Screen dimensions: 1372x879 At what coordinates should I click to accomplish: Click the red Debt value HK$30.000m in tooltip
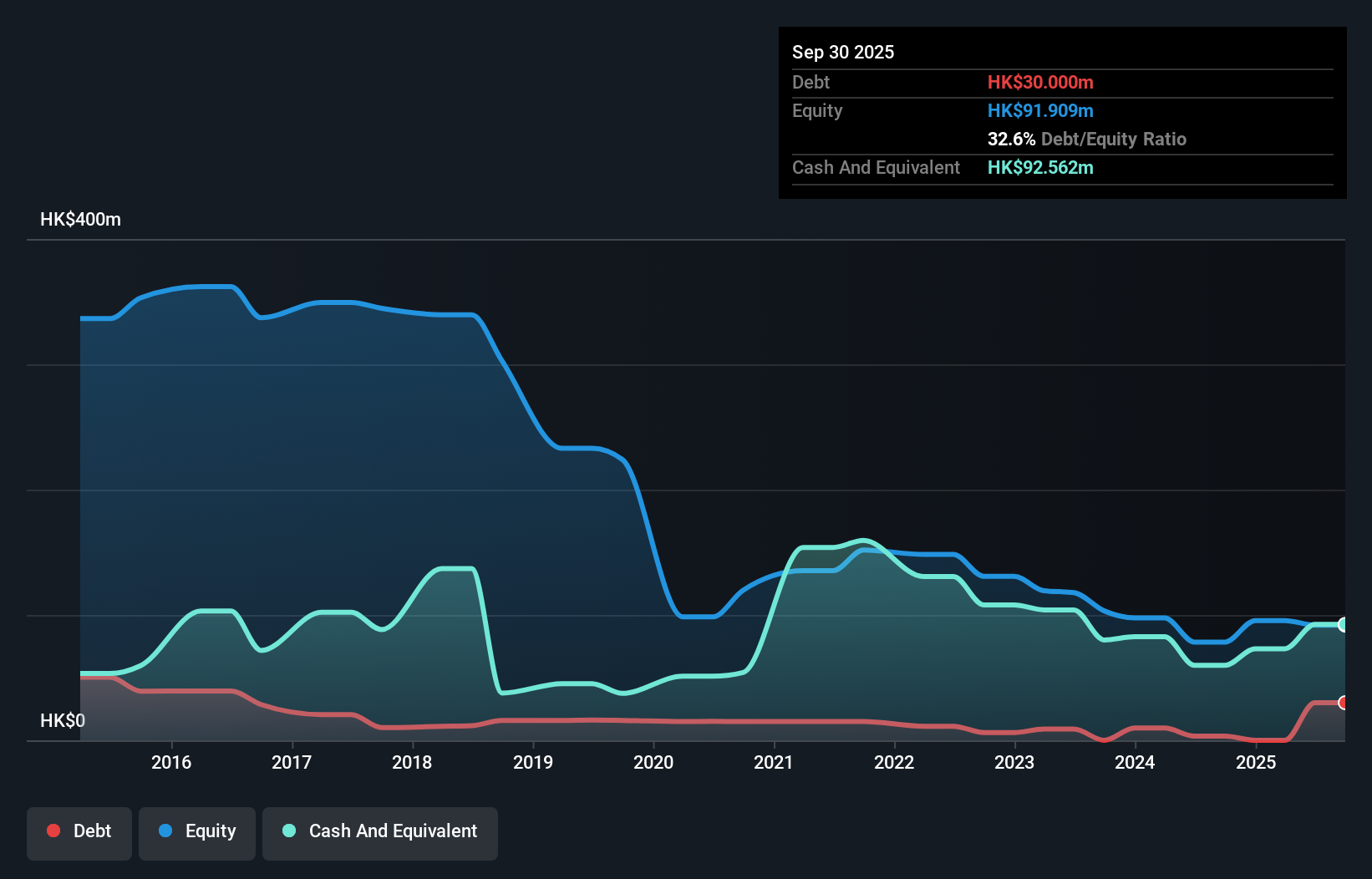point(1041,82)
